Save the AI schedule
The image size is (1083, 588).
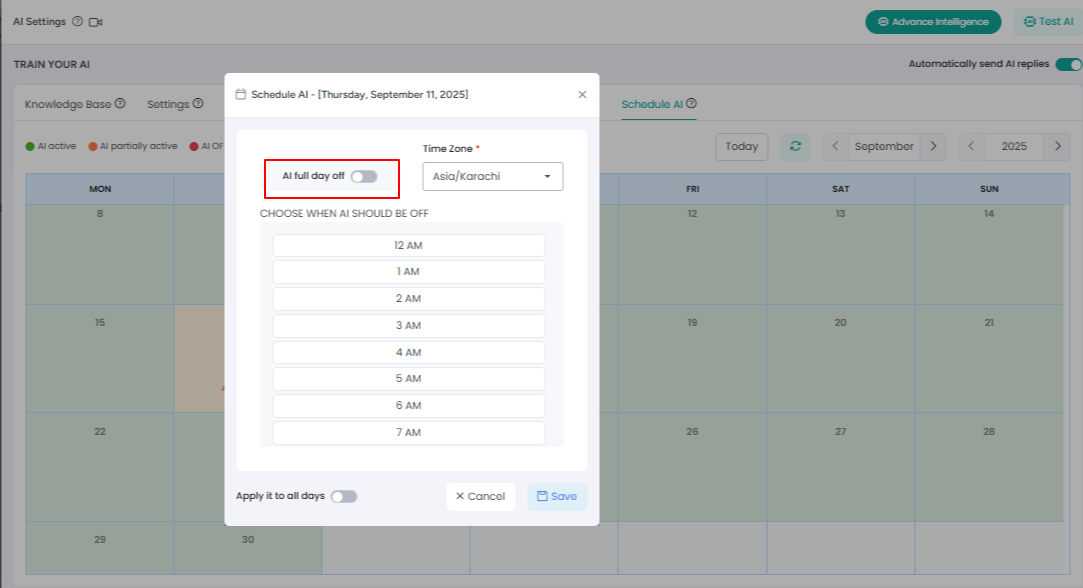pos(557,497)
